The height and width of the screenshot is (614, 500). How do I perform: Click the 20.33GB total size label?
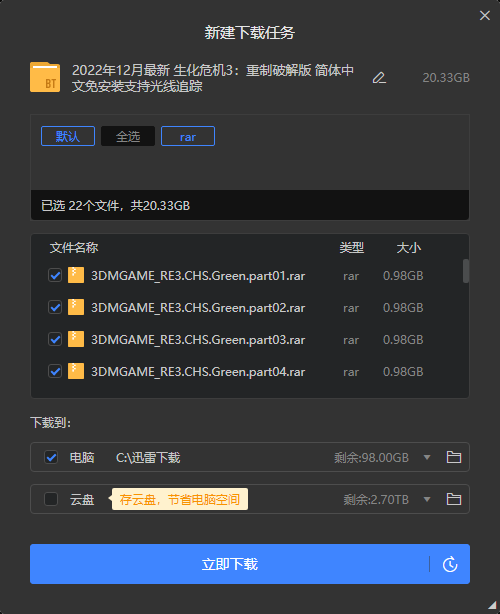click(446, 78)
